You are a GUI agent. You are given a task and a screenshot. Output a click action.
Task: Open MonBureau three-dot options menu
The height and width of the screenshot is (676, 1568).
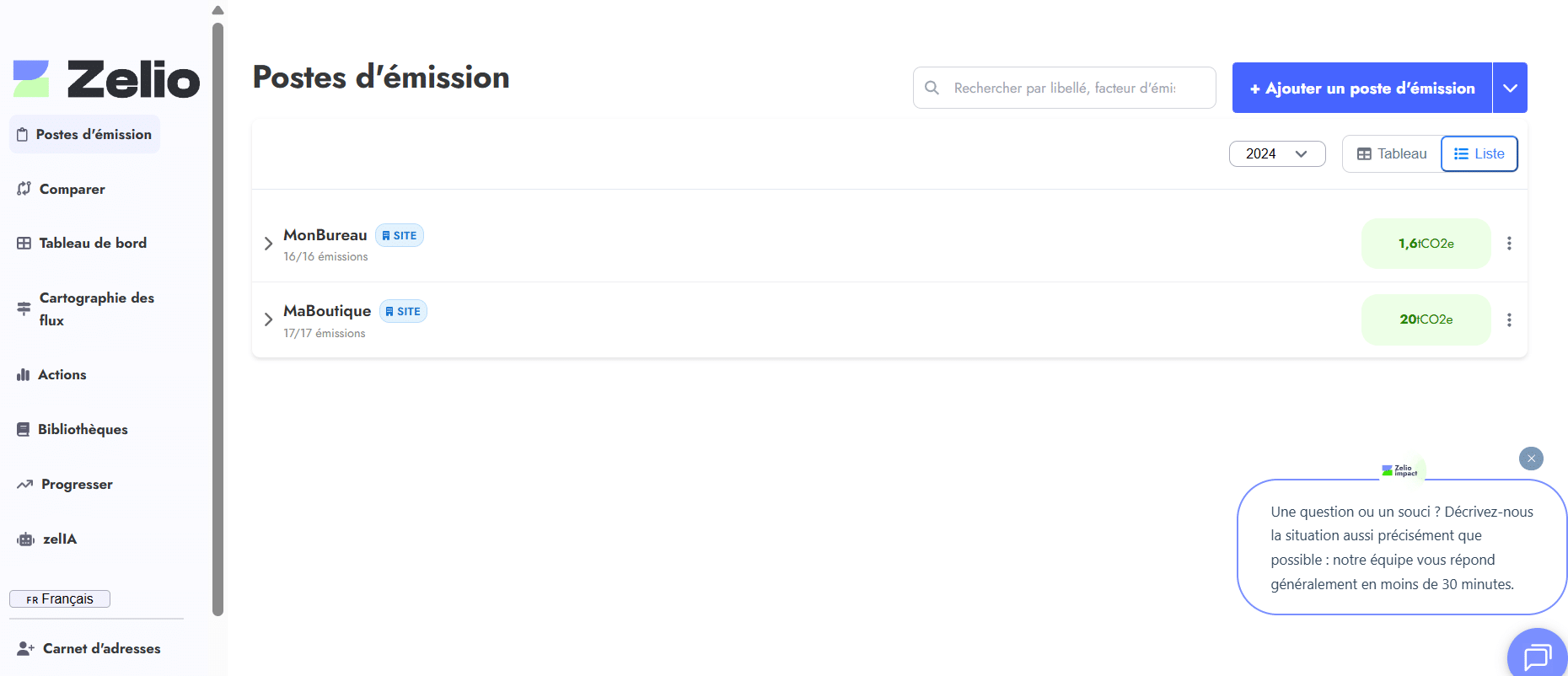1509,244
